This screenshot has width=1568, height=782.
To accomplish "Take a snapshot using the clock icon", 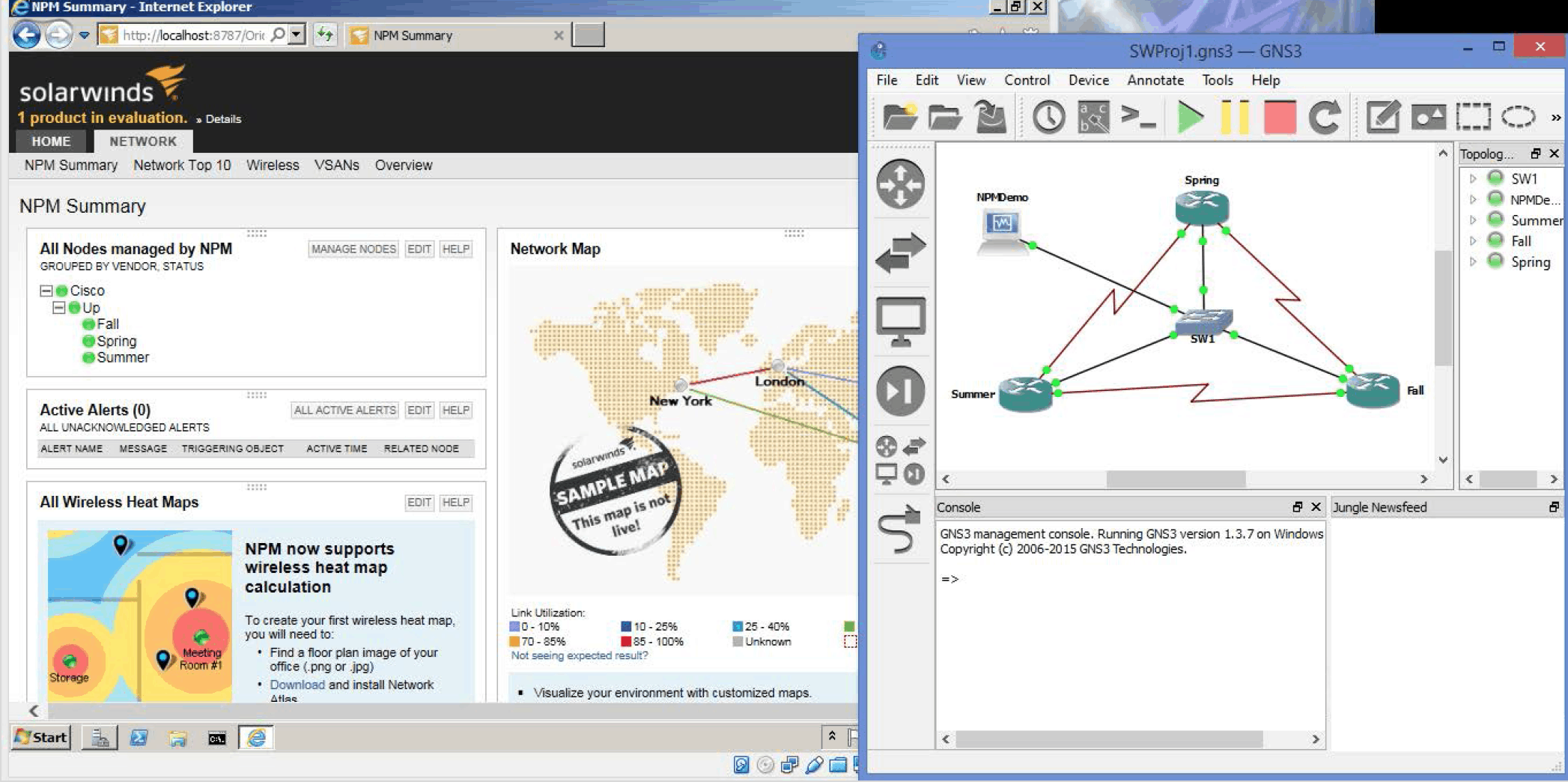I will 1048,117.
